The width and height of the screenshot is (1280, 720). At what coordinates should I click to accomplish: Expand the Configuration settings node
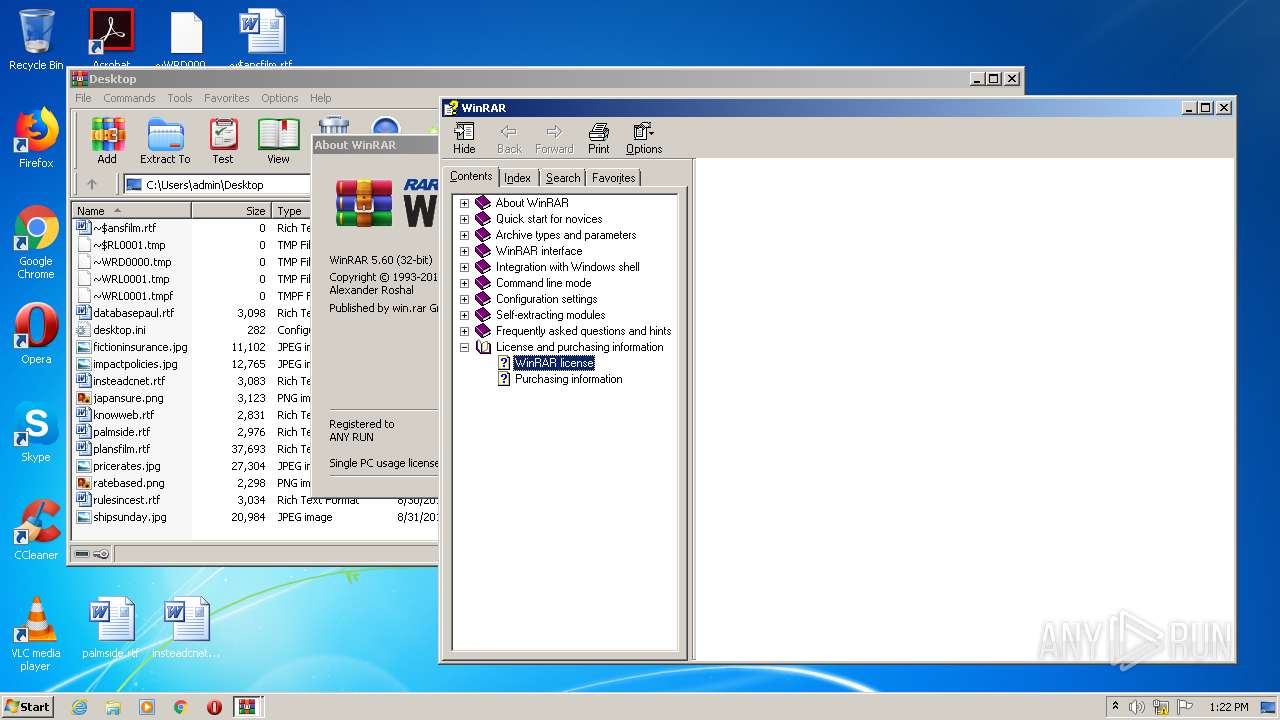[464, 299]
